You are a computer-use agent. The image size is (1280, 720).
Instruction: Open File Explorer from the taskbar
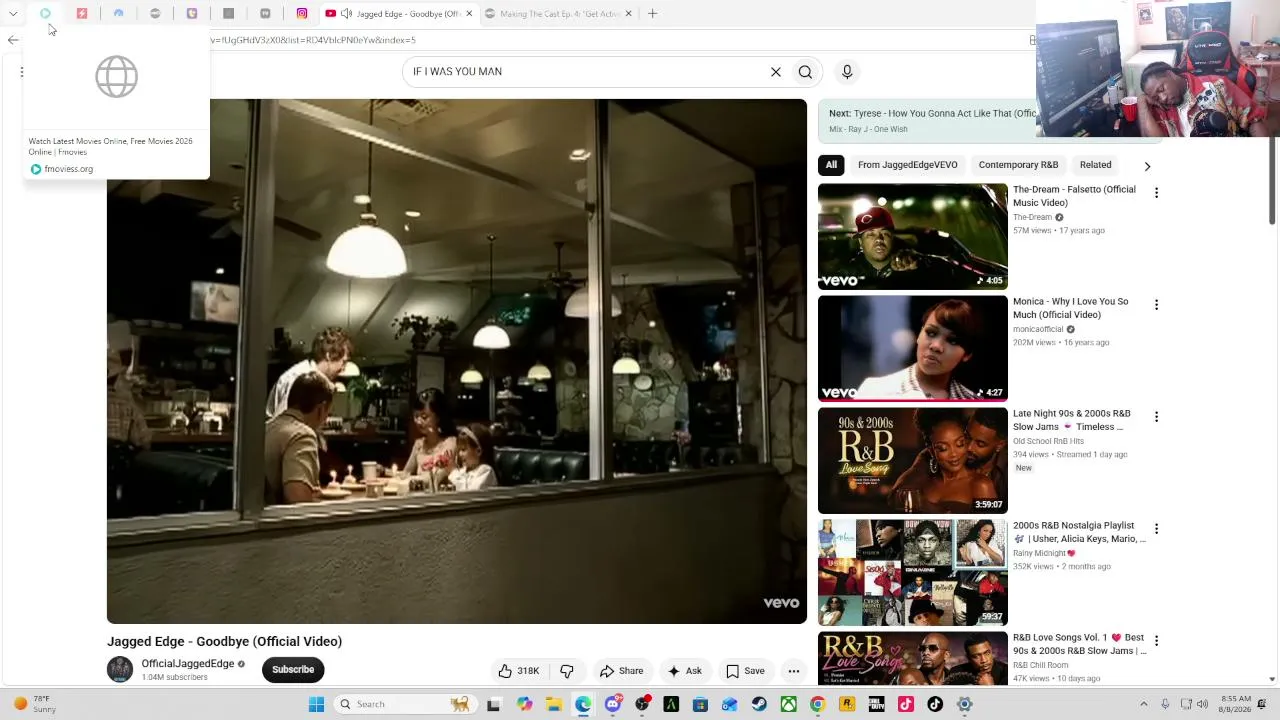(x=554, y=704)
